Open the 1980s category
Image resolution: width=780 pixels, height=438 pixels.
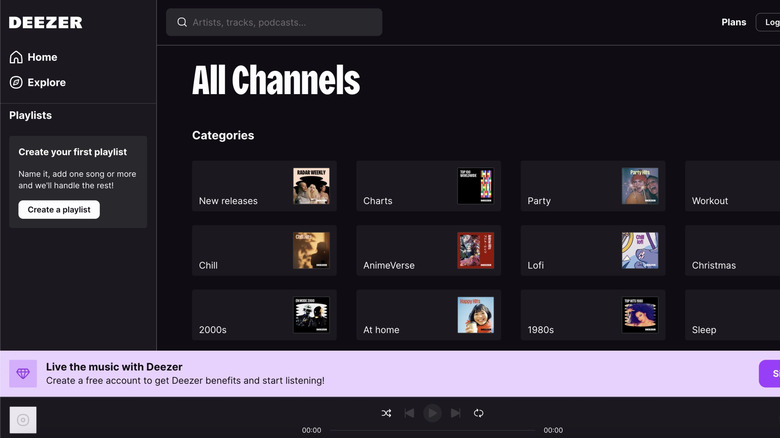click(593, 315)
